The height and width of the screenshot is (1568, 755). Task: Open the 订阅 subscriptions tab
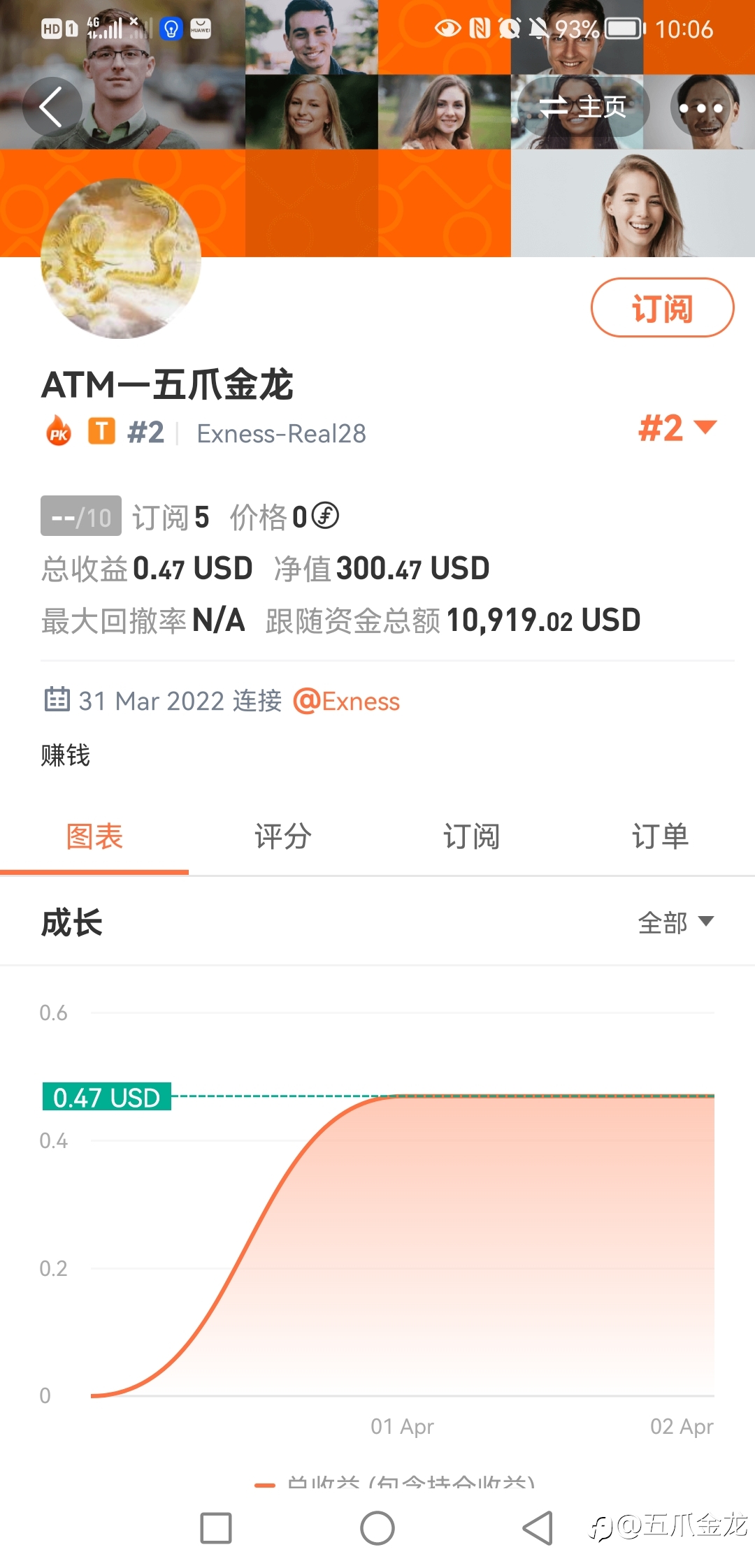472,836
